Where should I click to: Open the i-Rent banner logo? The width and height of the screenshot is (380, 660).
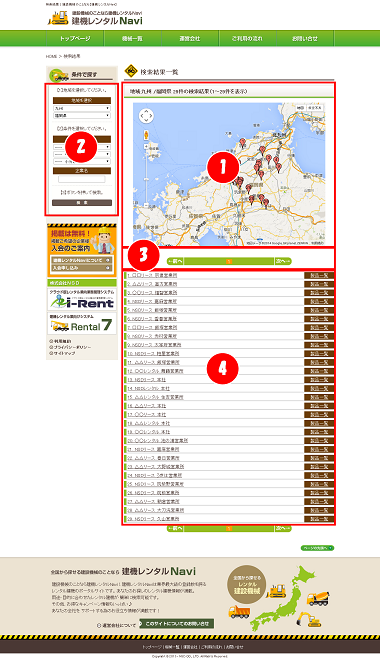[82, 300]
